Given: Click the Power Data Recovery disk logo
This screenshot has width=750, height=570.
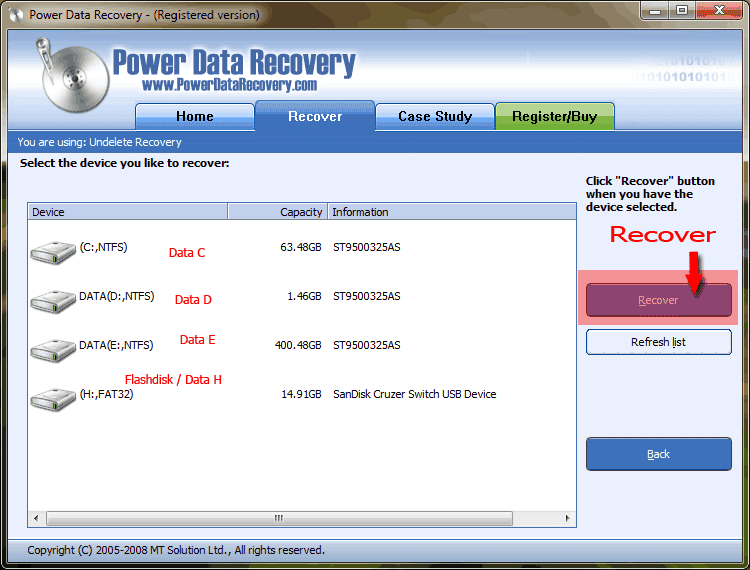Looking at the screenshot, I should point(73,75).
